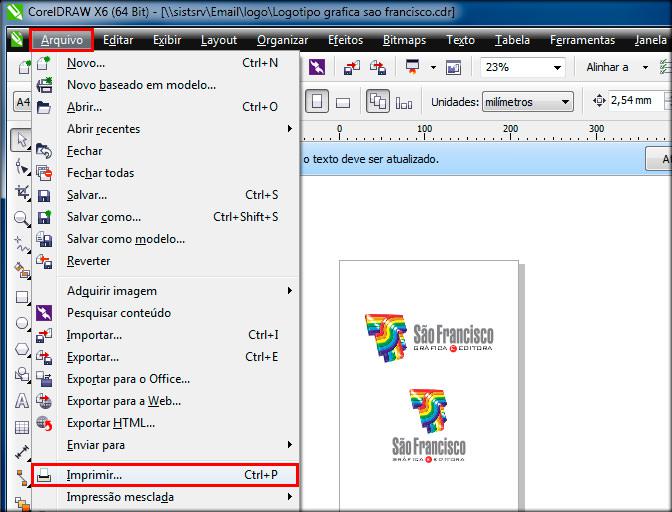Toggle apply layout to current page
This screenshot has width=672, height=512.
(x=404, y=102)
